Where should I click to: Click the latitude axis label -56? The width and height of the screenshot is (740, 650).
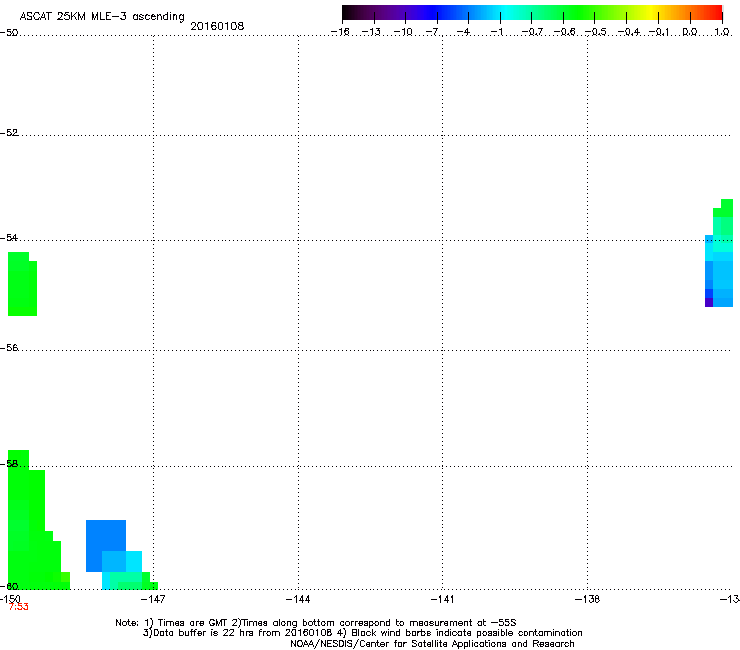click(9, 348)
